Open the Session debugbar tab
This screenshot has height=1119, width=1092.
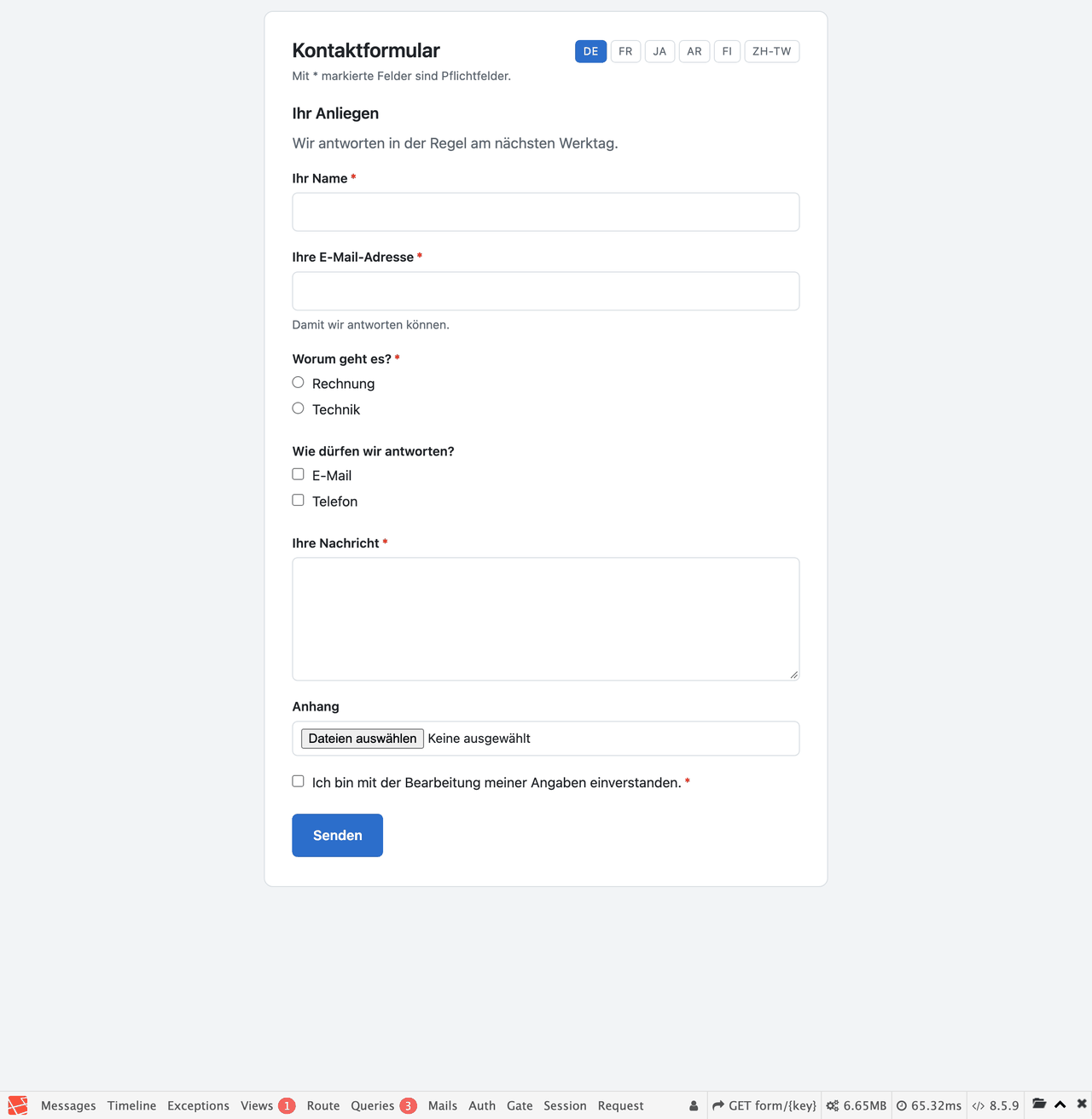565,1105
